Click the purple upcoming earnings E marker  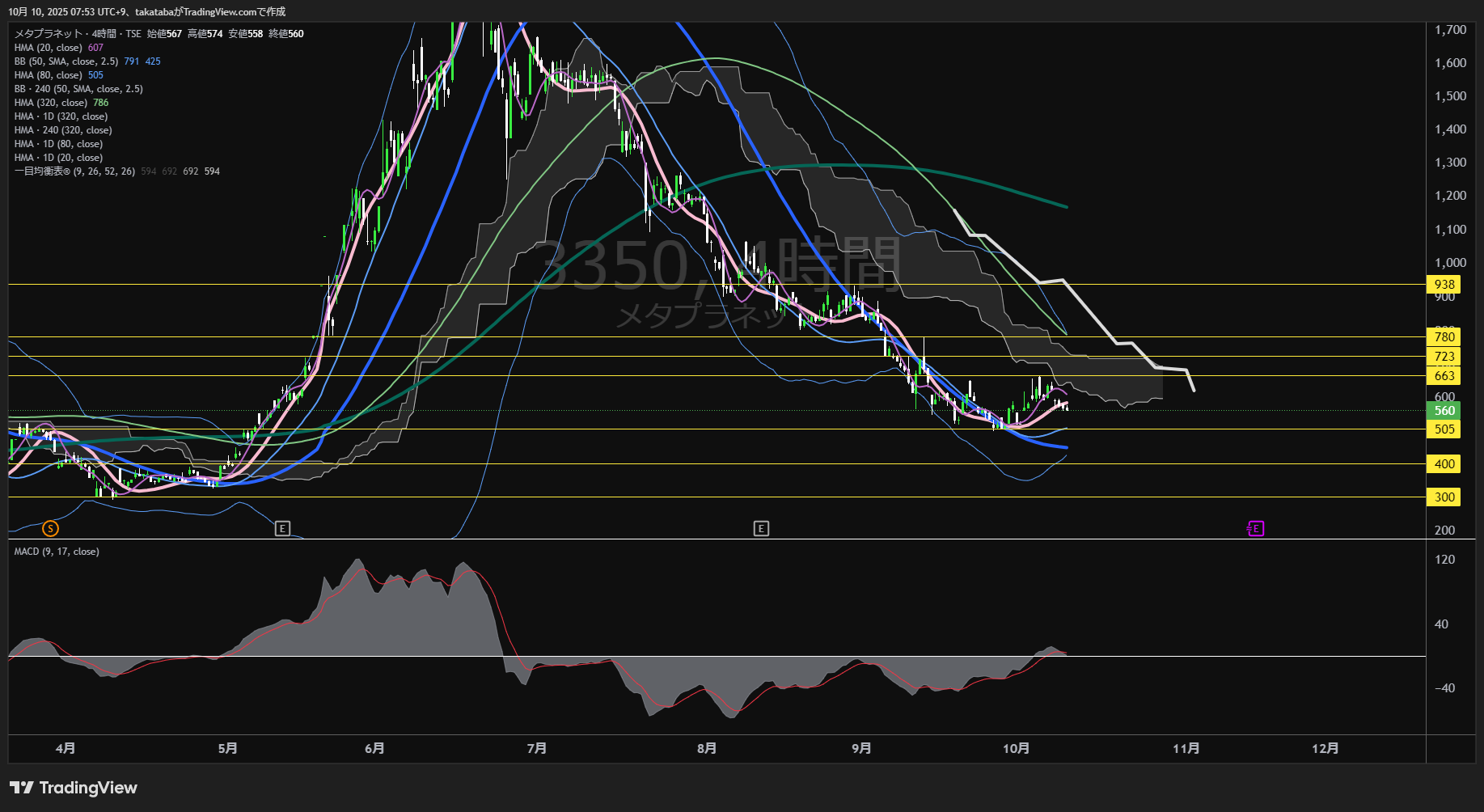click(x=1255, y=528)
